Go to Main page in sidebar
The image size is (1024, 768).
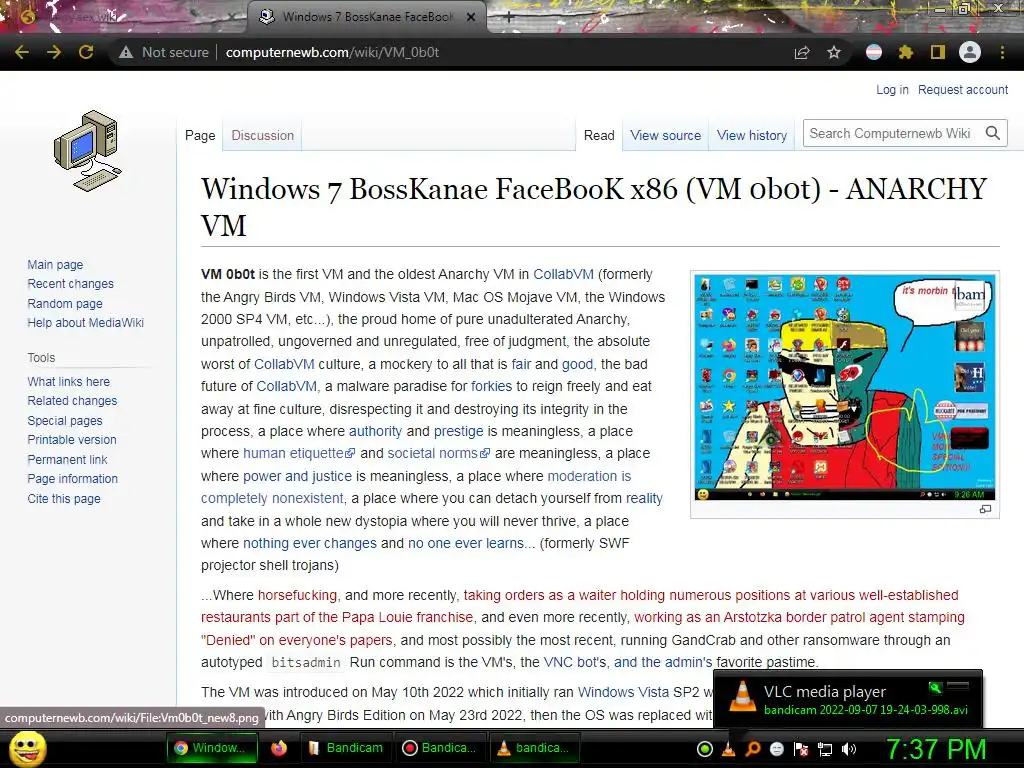[x=56, y=264]
